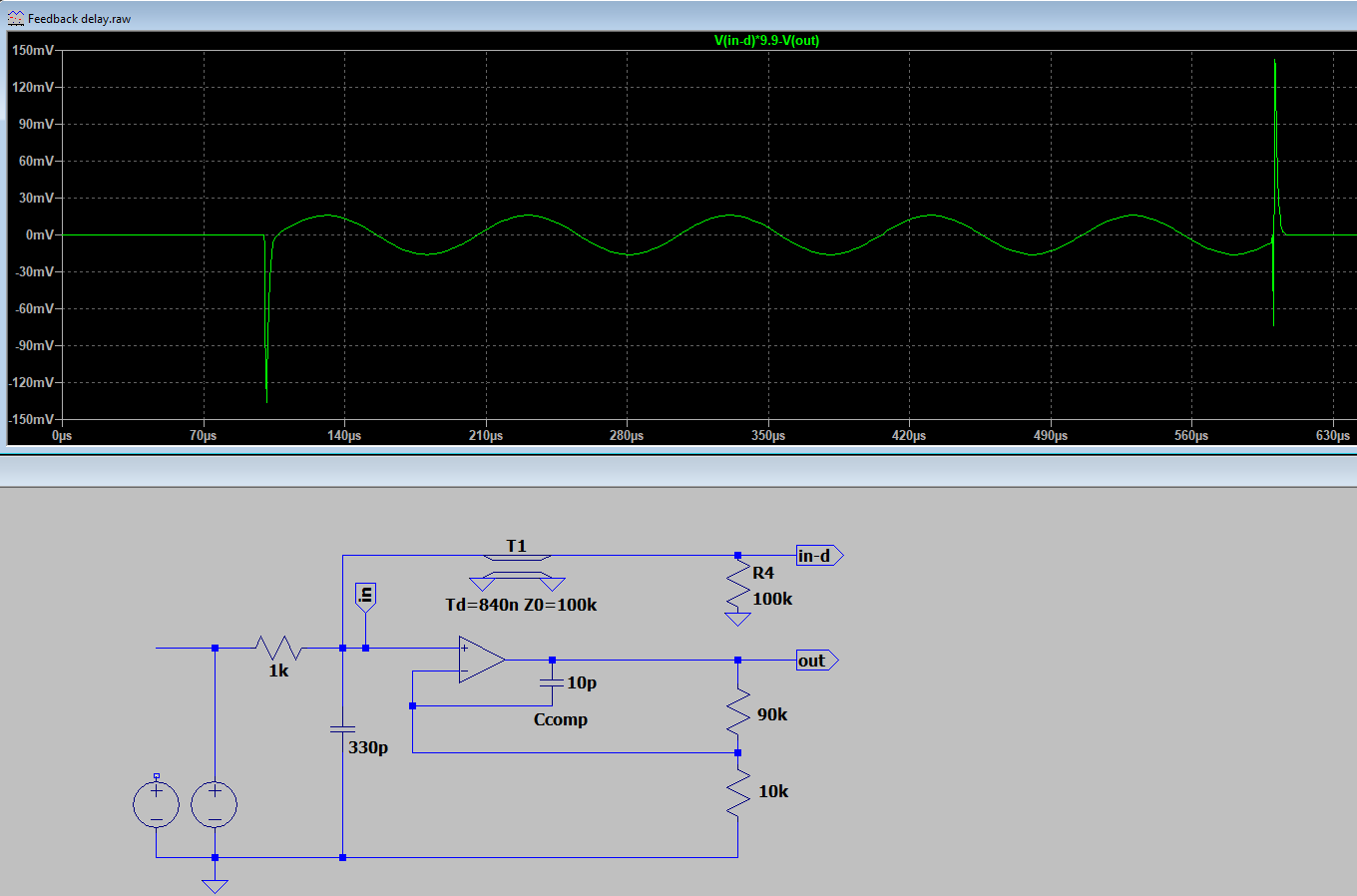Click the 330p capacitor symbol
The image size is (1357, 896).
342,729
